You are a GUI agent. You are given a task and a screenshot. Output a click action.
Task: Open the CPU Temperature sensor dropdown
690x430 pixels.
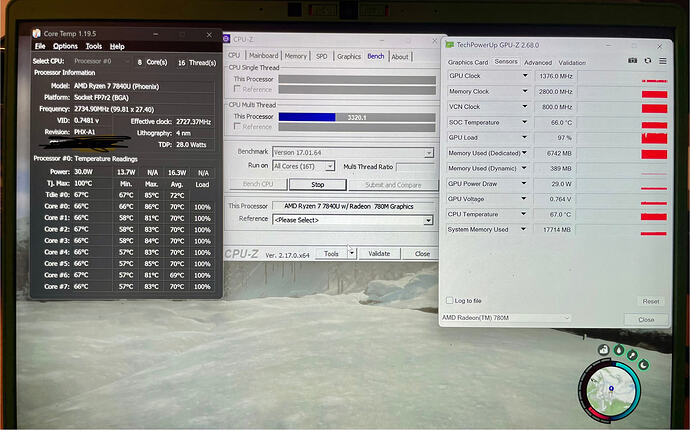pos(524,214)
